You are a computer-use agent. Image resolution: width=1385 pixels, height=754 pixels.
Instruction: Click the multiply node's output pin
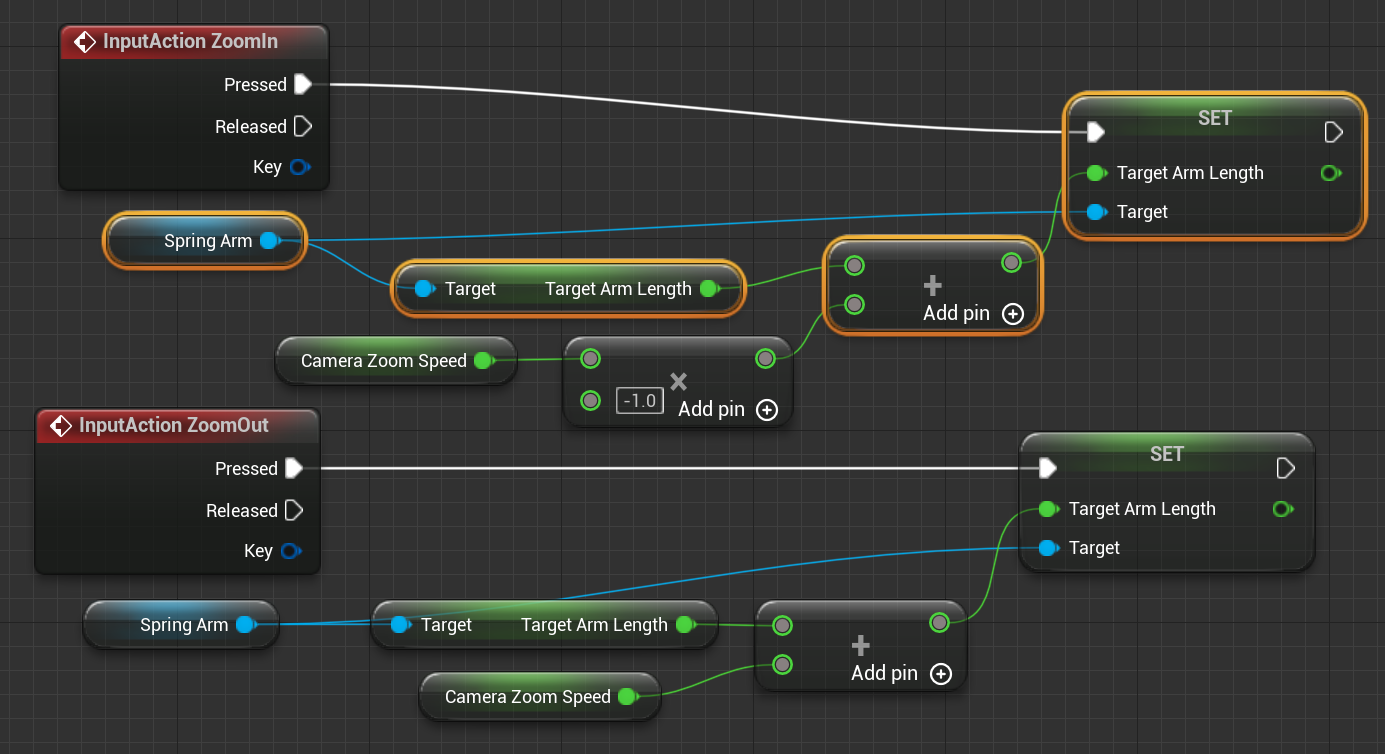coord(765,358)
